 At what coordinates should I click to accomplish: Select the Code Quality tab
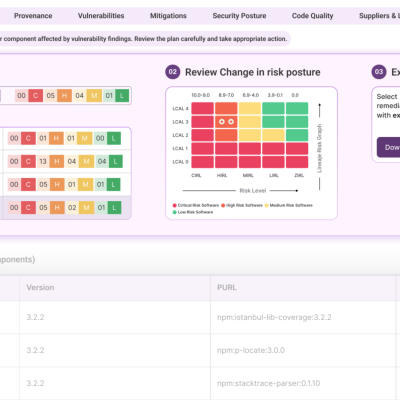tap(312, 16)
